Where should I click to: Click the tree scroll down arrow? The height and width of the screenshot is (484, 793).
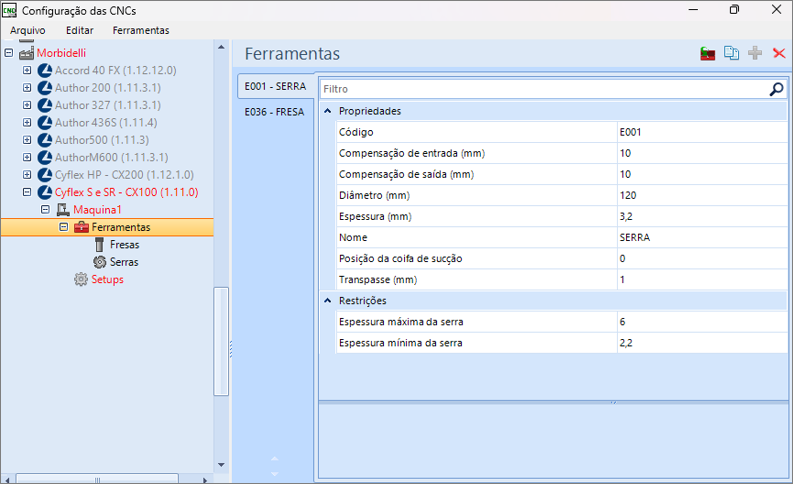click(221, 465)
